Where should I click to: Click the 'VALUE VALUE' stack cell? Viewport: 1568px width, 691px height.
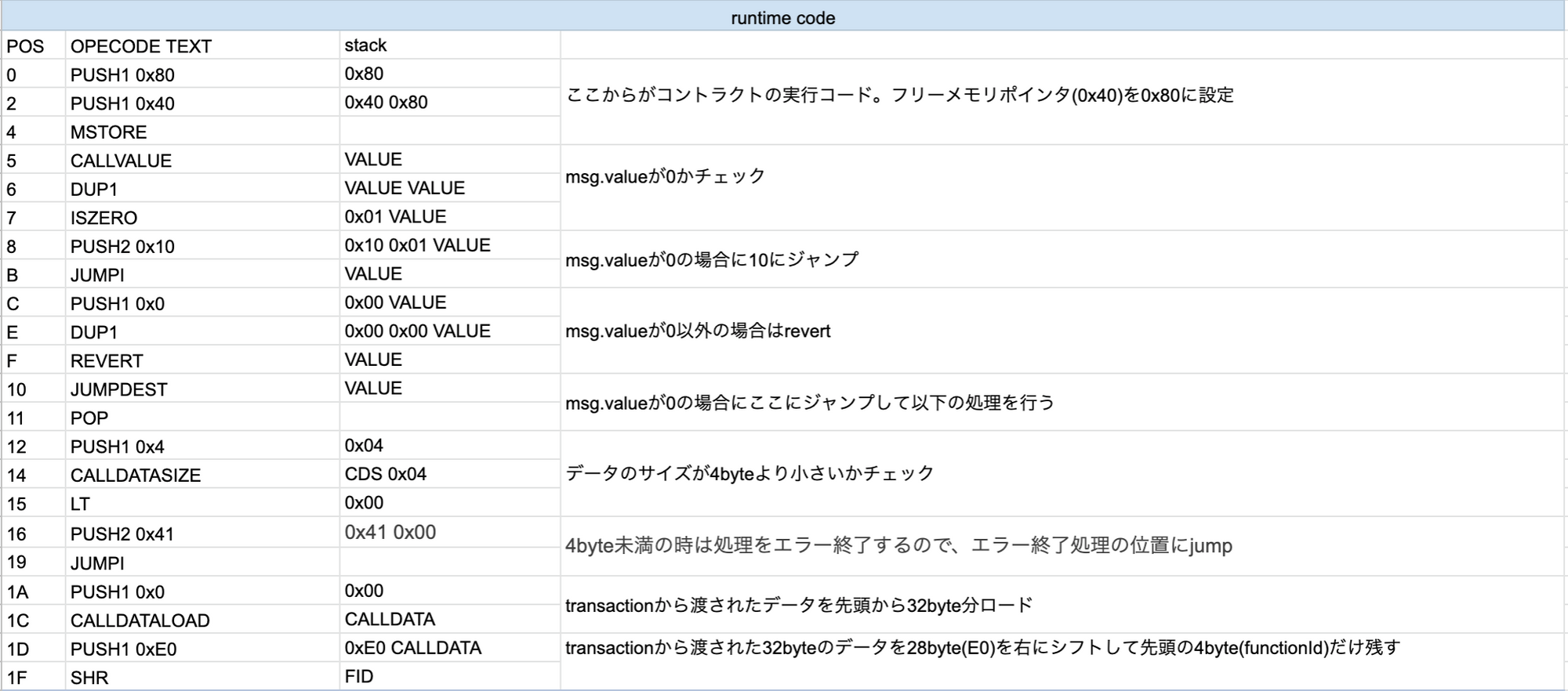point(450,188)
